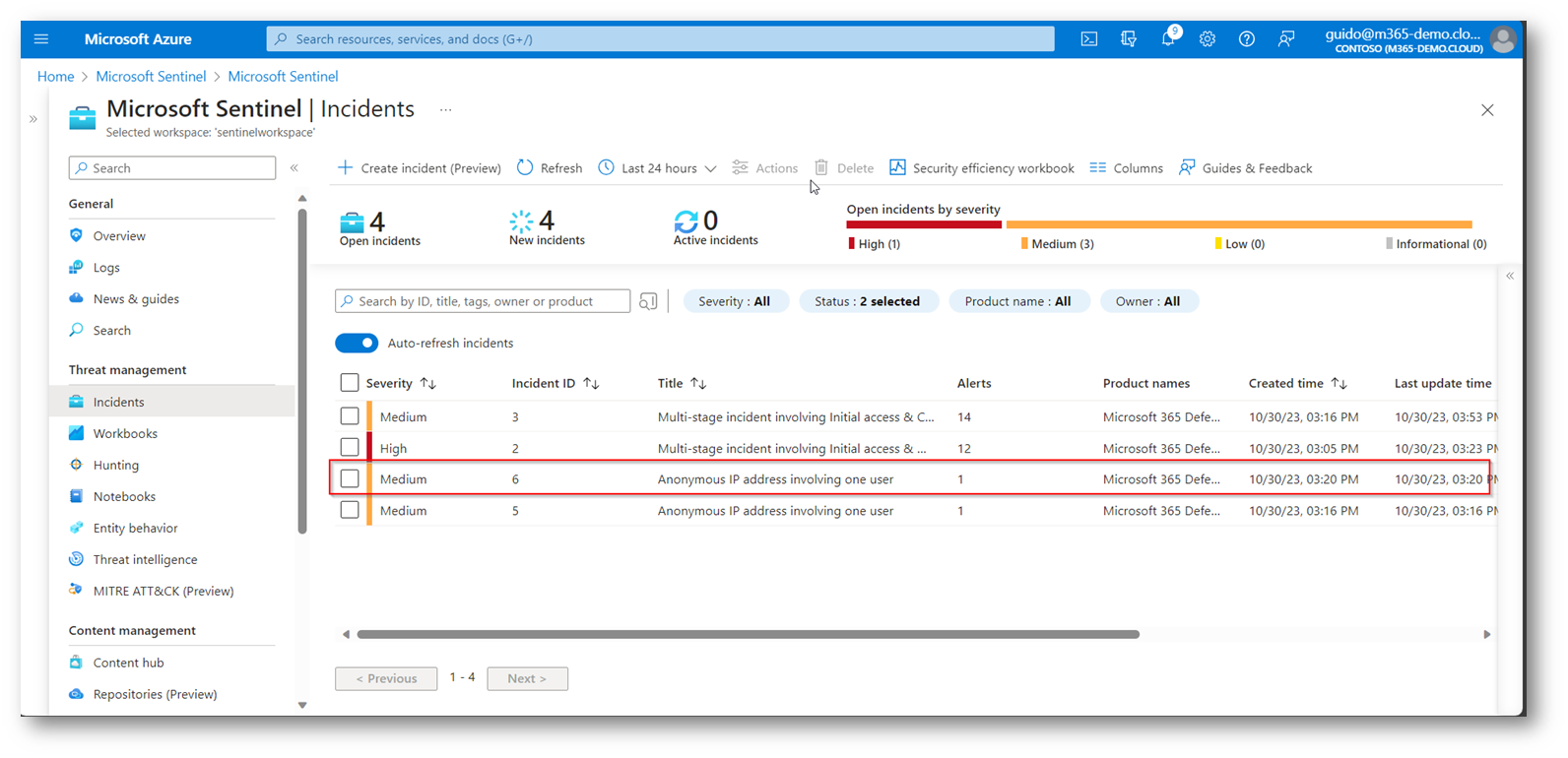Close the Microsoft Sentinel blade
1568x758 pixels.
click(1487, 110)
